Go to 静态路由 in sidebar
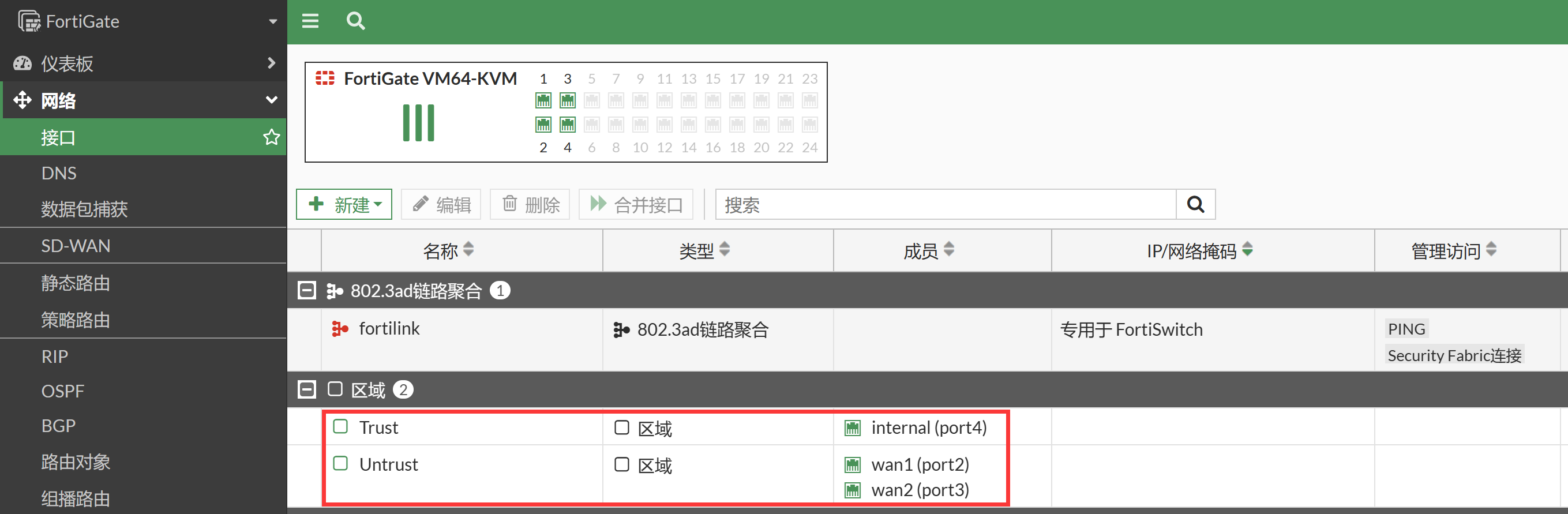Image resolution: width=1568 pixels, height=514 pixels. click(x=76, y=283)
